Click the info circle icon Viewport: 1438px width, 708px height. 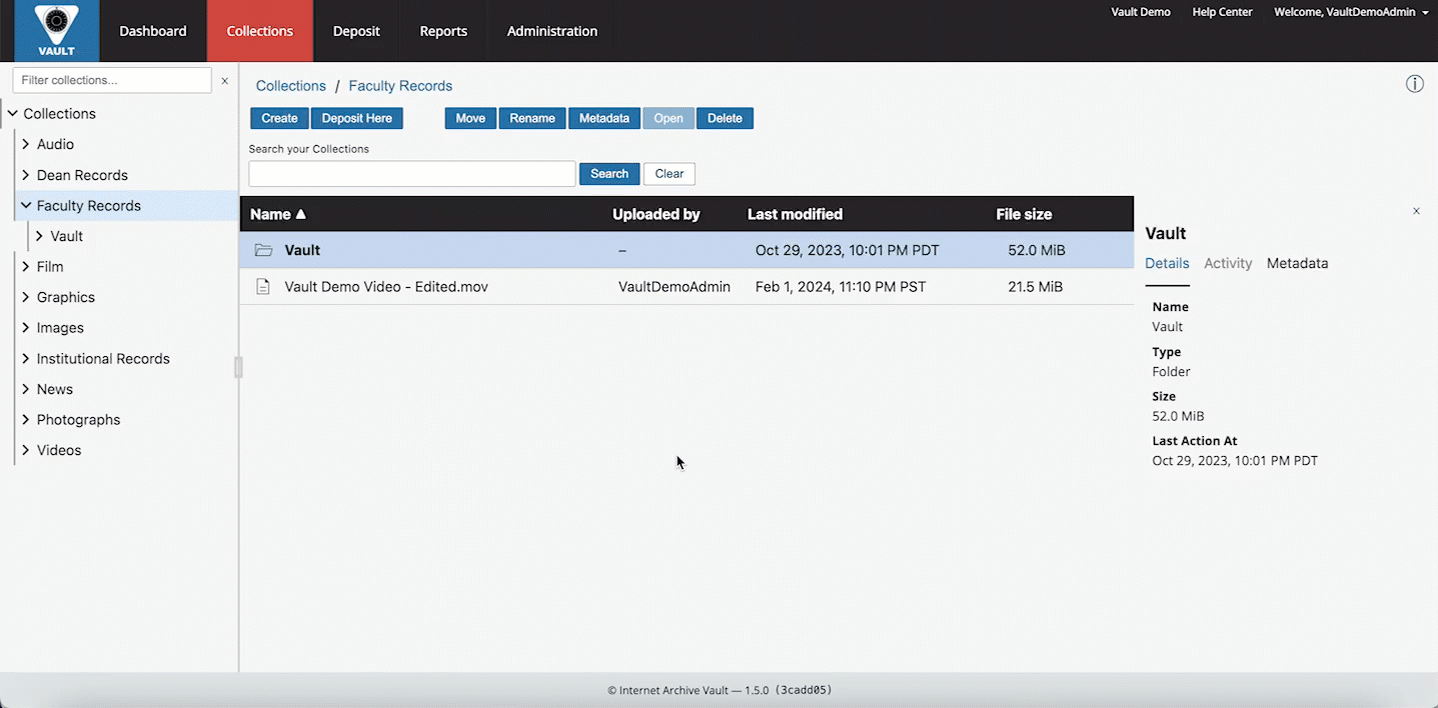pos(1414,84)
